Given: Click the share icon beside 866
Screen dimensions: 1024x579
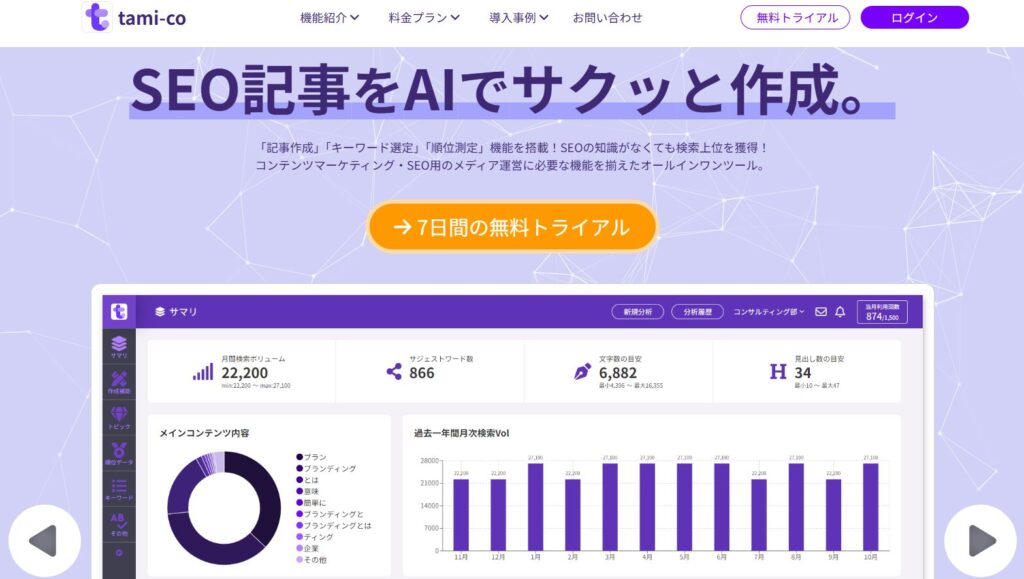Looking at the screenshot, I should (x=394, y=372).
